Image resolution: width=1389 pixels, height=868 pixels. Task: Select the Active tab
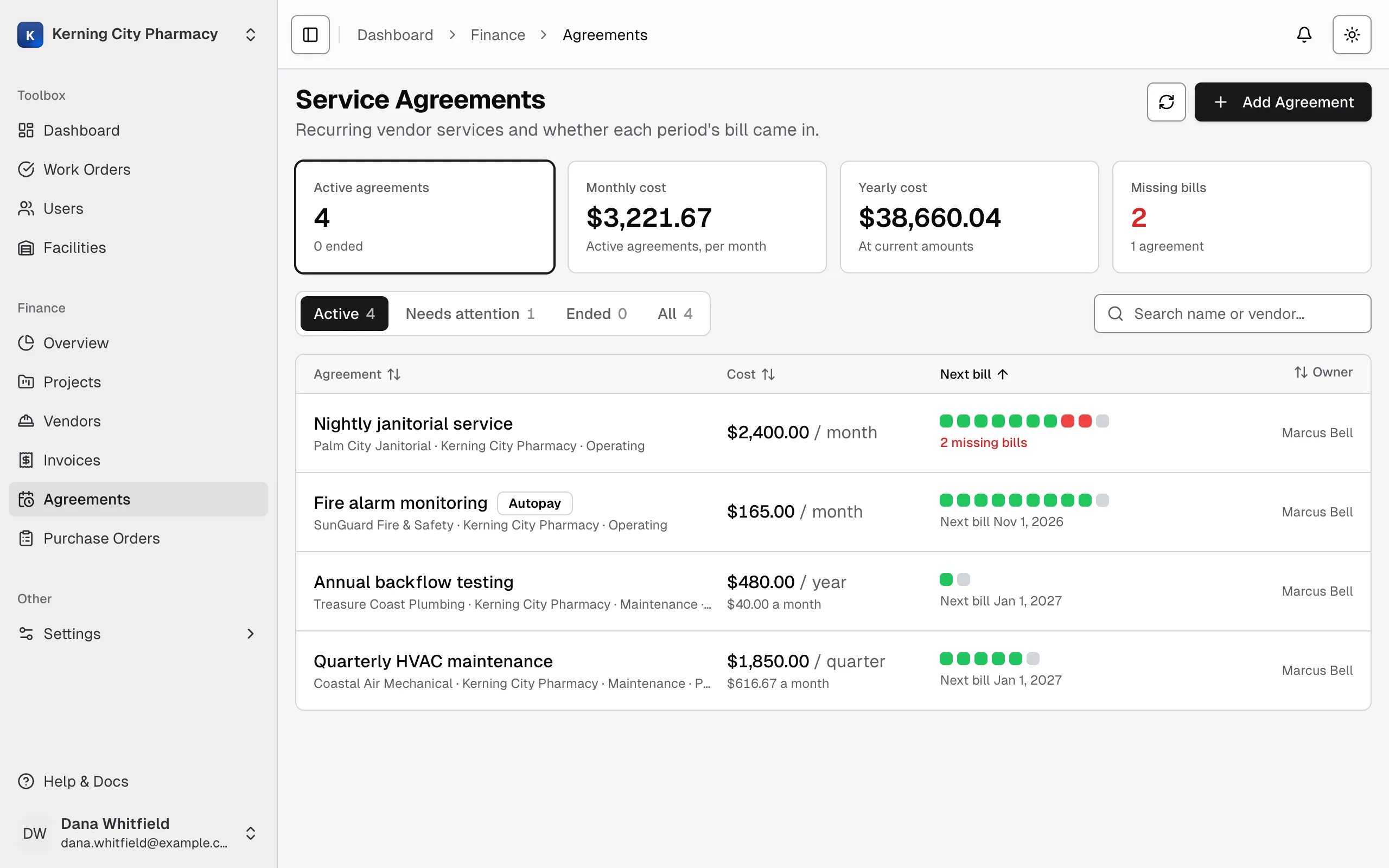[344, 314]
